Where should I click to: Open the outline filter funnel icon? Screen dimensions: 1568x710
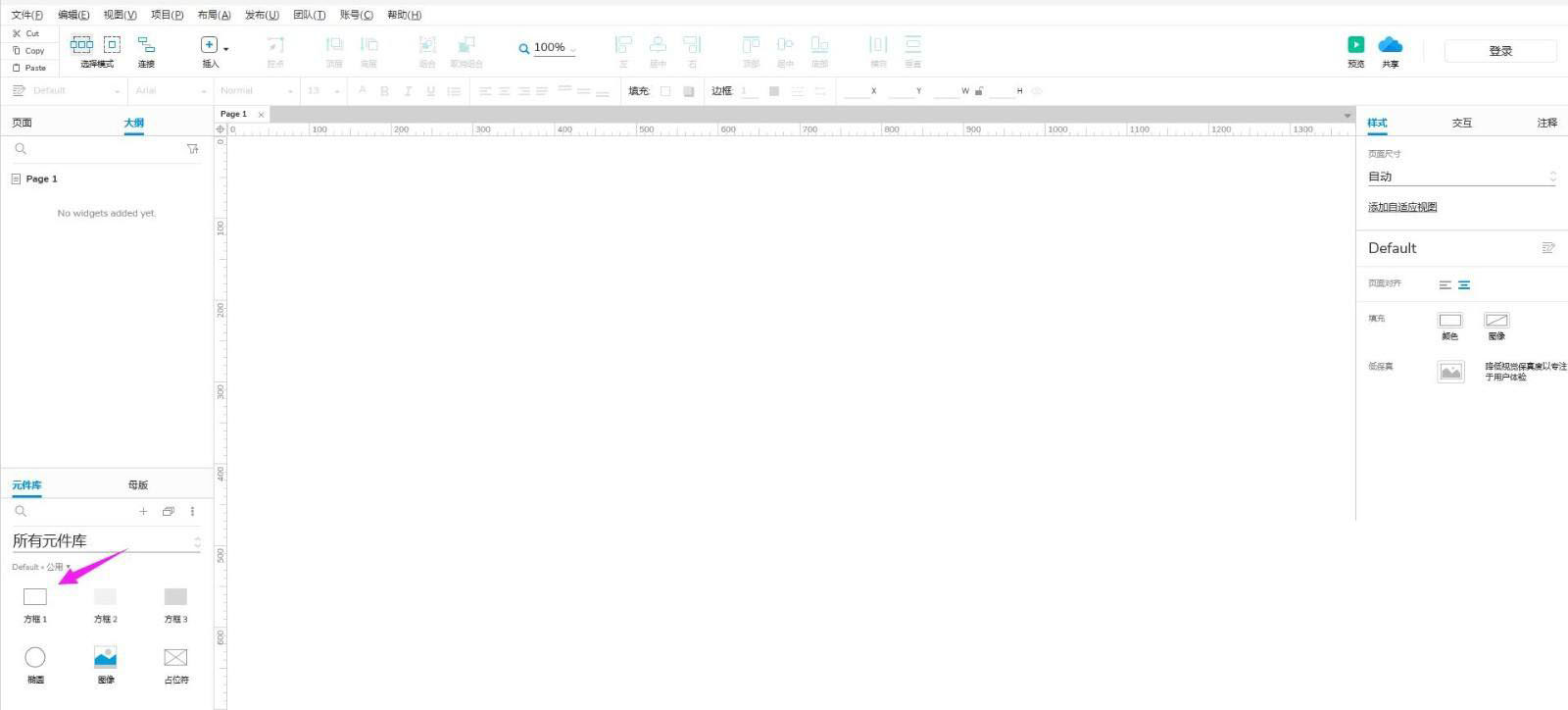coord(192,149)
